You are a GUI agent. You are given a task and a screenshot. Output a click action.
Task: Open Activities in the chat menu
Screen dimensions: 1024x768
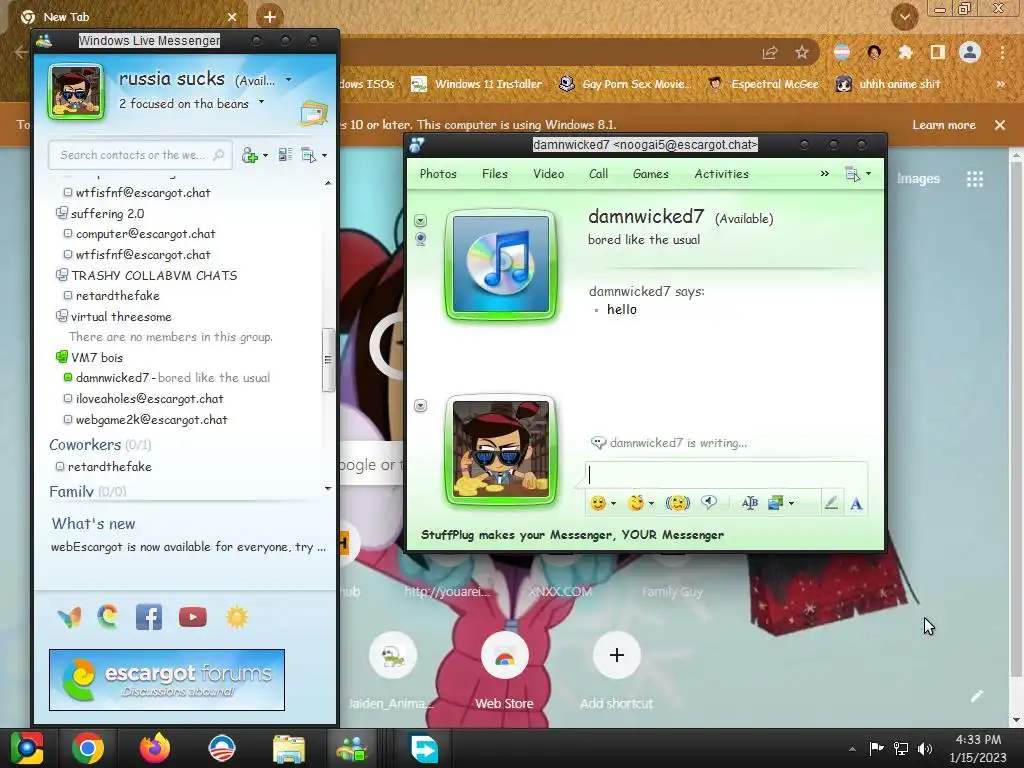coord(721,174)
